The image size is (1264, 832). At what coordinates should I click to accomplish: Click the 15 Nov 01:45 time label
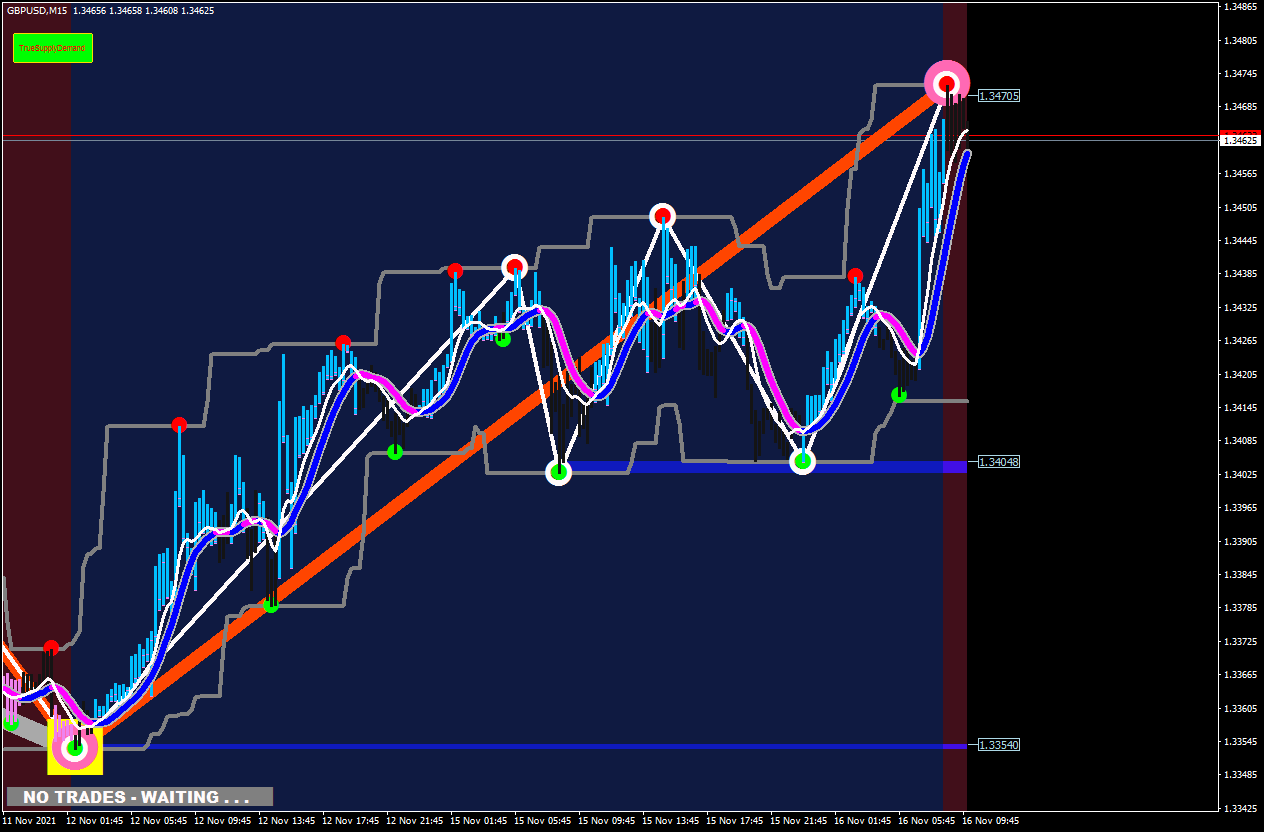coord(479,821)
